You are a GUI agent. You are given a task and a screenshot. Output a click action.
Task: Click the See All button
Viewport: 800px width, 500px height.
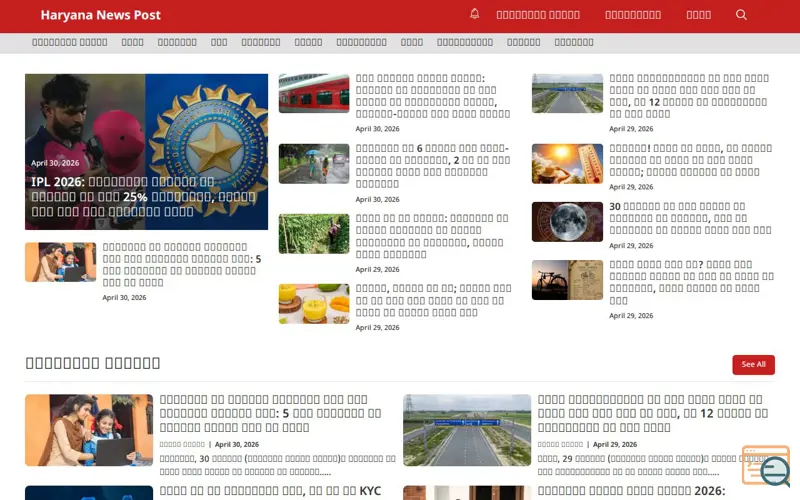(x=753, y=364)
